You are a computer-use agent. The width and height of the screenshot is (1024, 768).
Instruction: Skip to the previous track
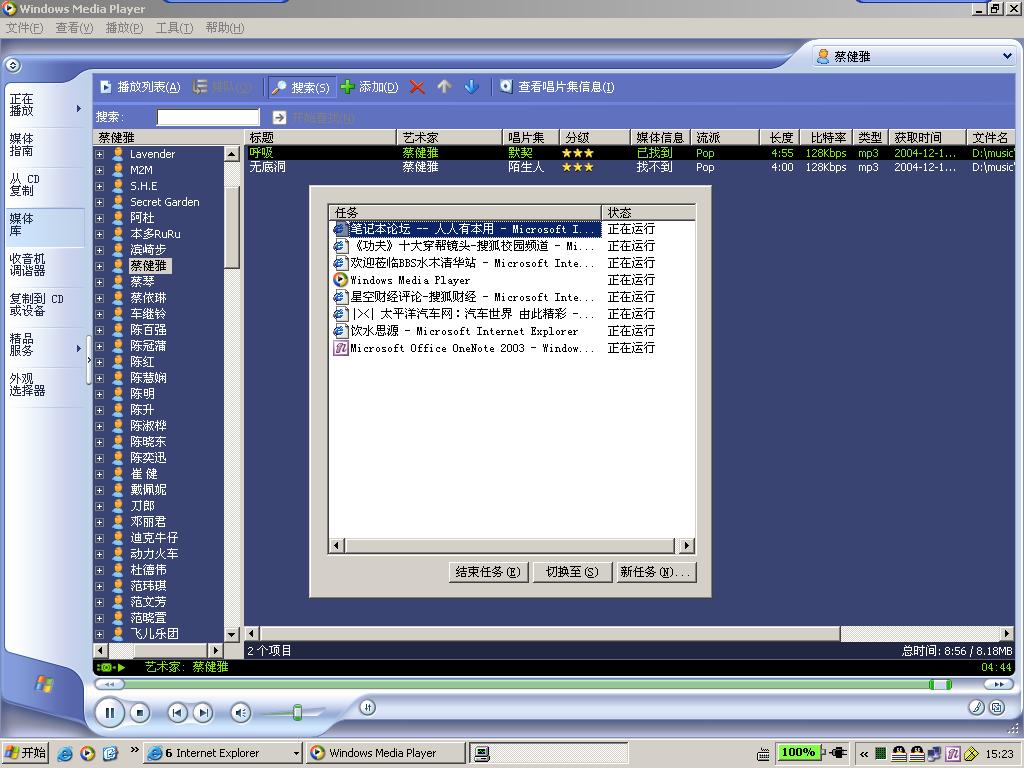[177, 712]
